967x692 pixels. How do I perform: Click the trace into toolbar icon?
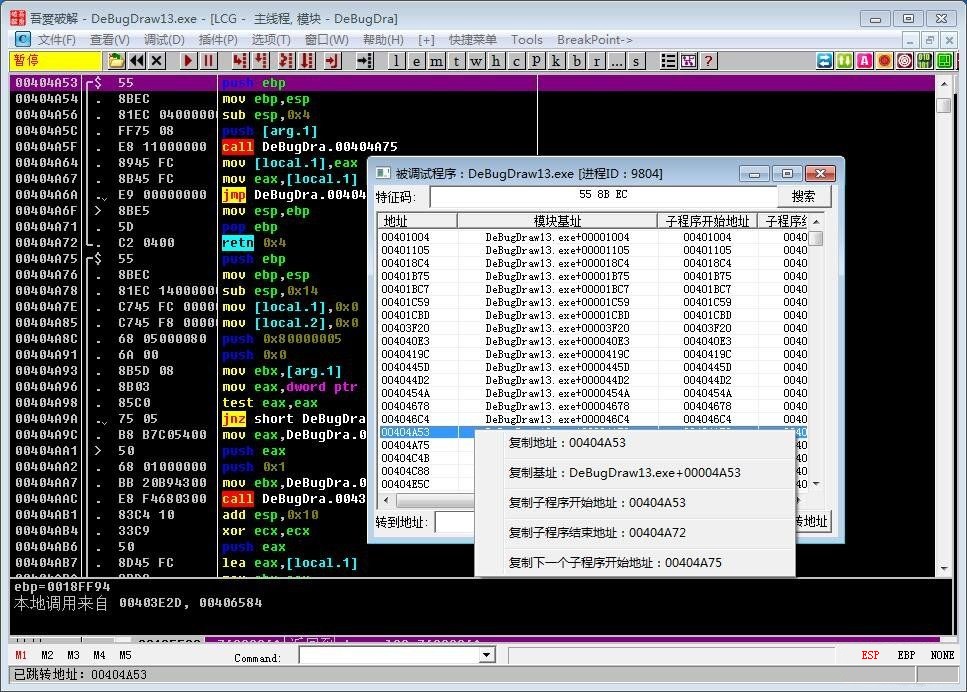[x=286, y=60]
